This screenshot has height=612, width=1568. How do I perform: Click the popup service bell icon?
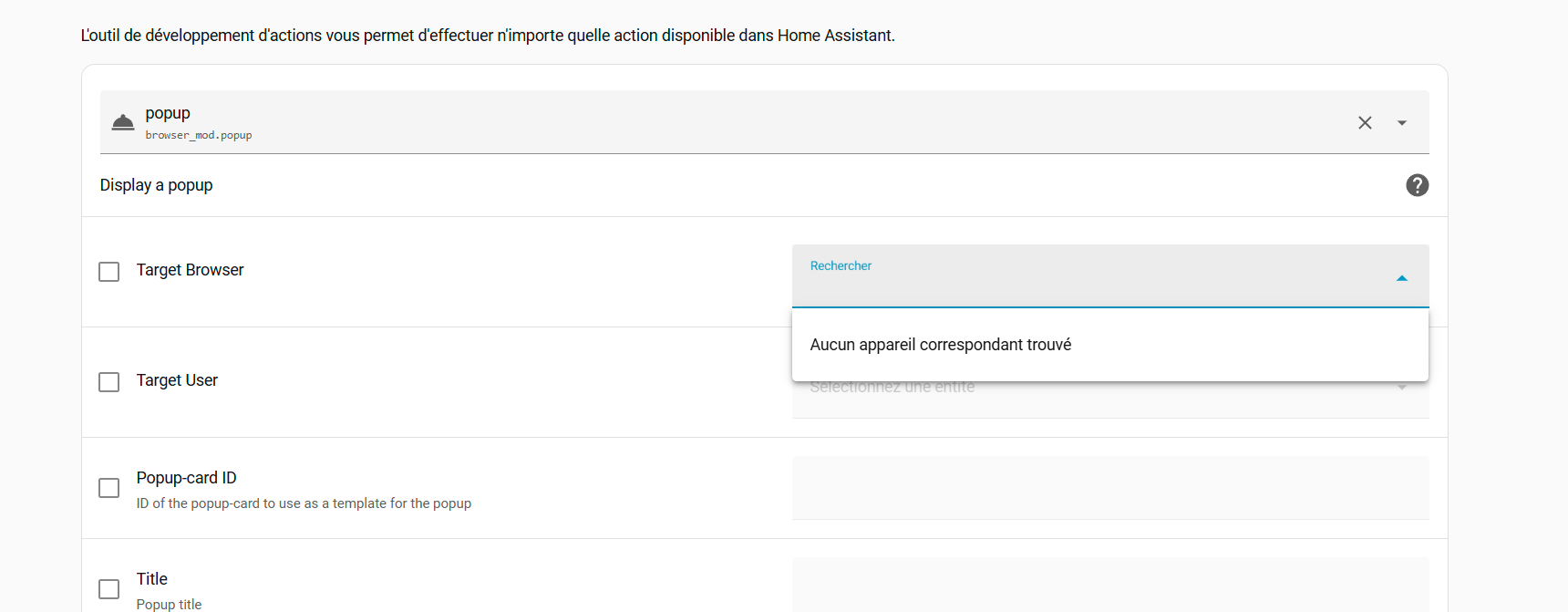pos(123,122)
